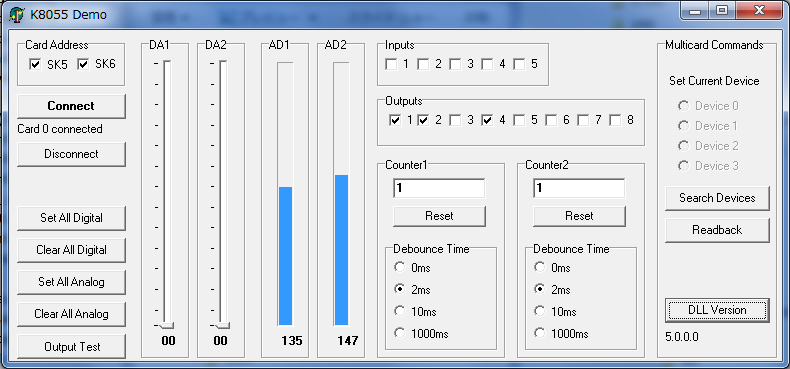Toggle the SK6 card address checkbox
The image size is (790, 369).
[x=83, y=65]
